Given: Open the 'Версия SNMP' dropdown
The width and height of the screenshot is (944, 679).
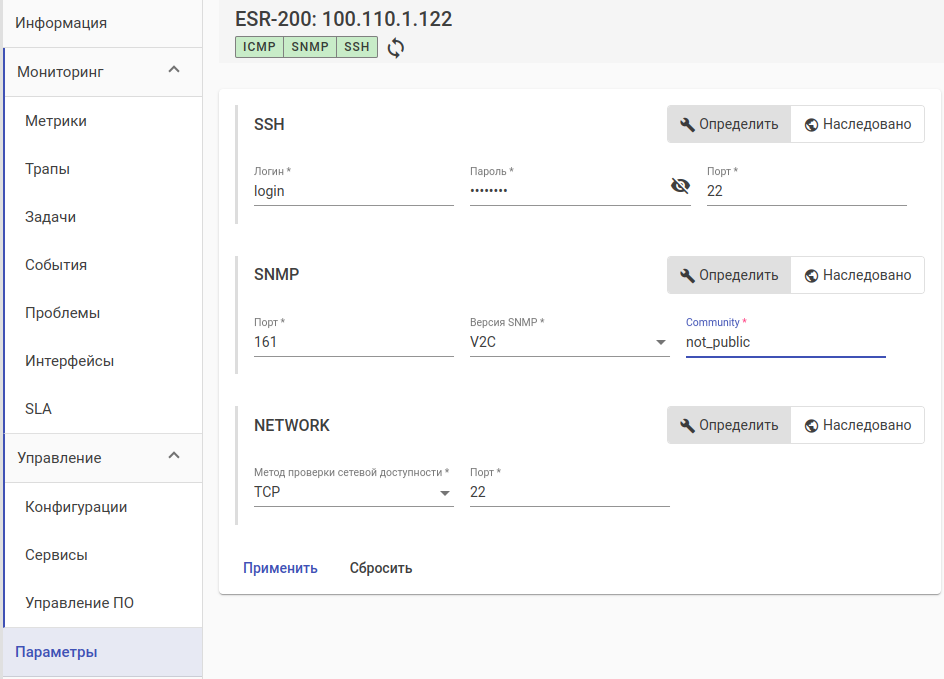Looking at the screenshot, I should click(569, 342).
